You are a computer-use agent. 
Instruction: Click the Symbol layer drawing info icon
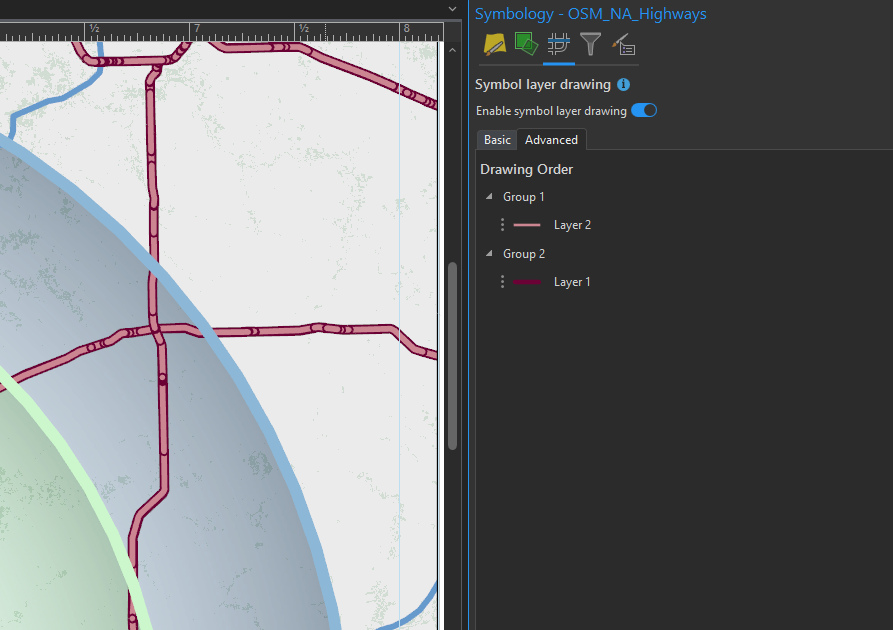pos(623,84)
